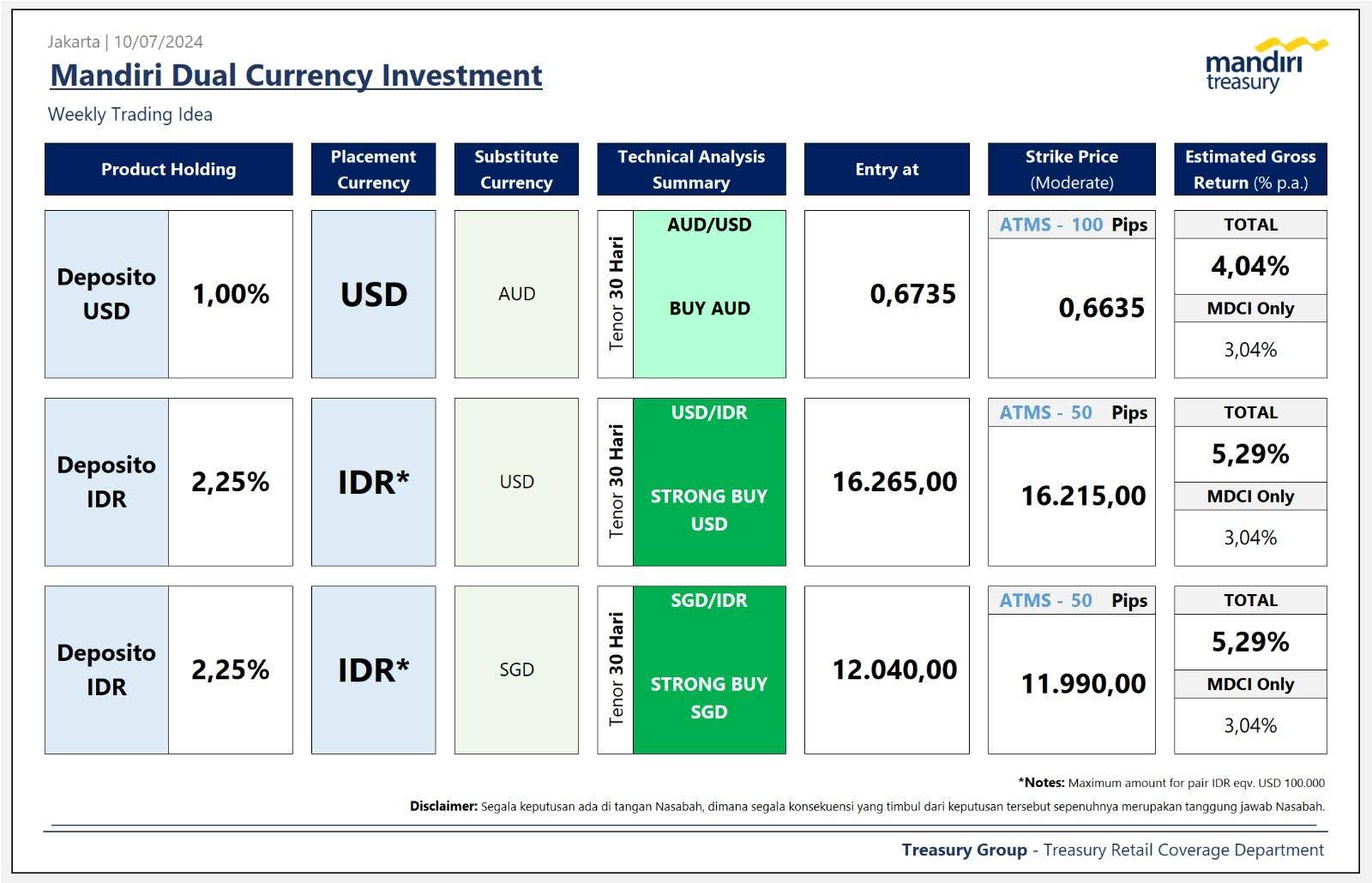The image size is (1372, 883).
Task: Click the ATMS - 50 Pips label for USD/IDR
Action: click(1072, 412)
